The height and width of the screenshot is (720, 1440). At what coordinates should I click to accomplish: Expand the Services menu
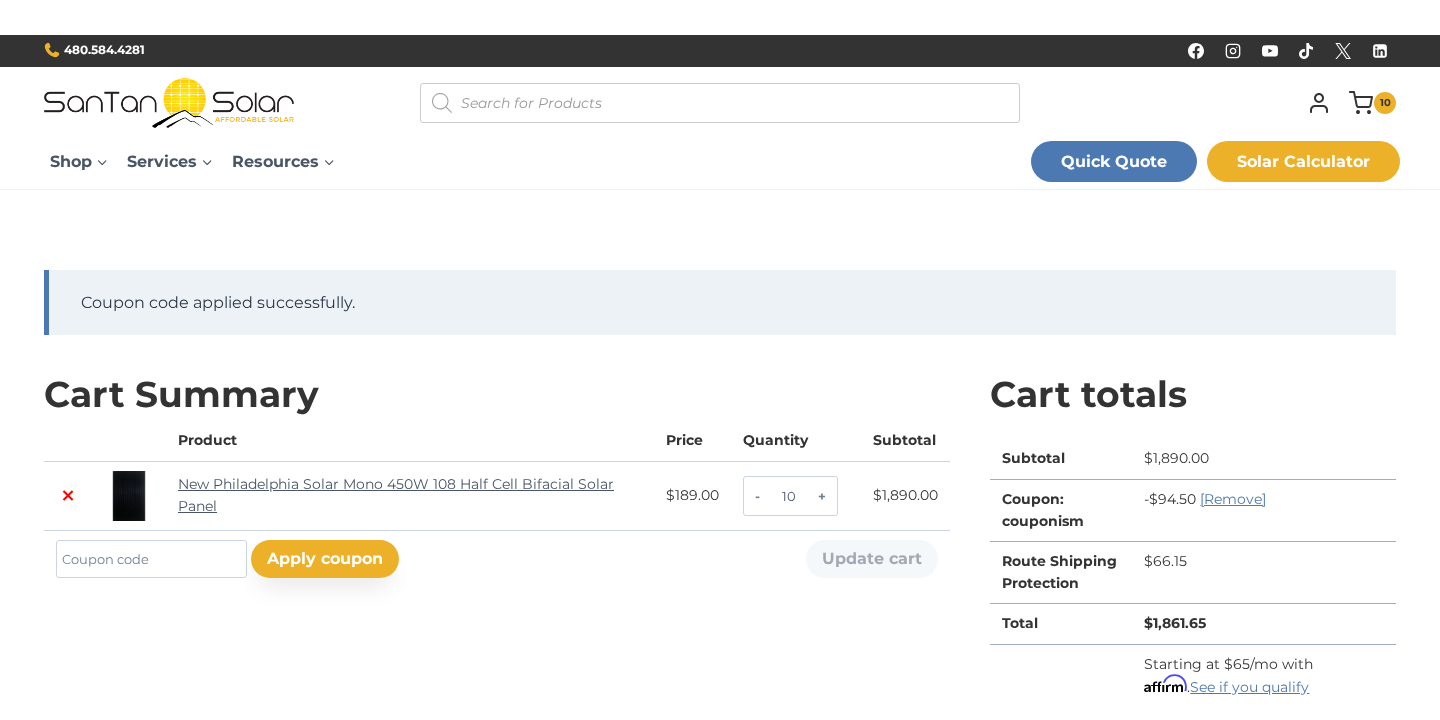click(x=169, y=162)
